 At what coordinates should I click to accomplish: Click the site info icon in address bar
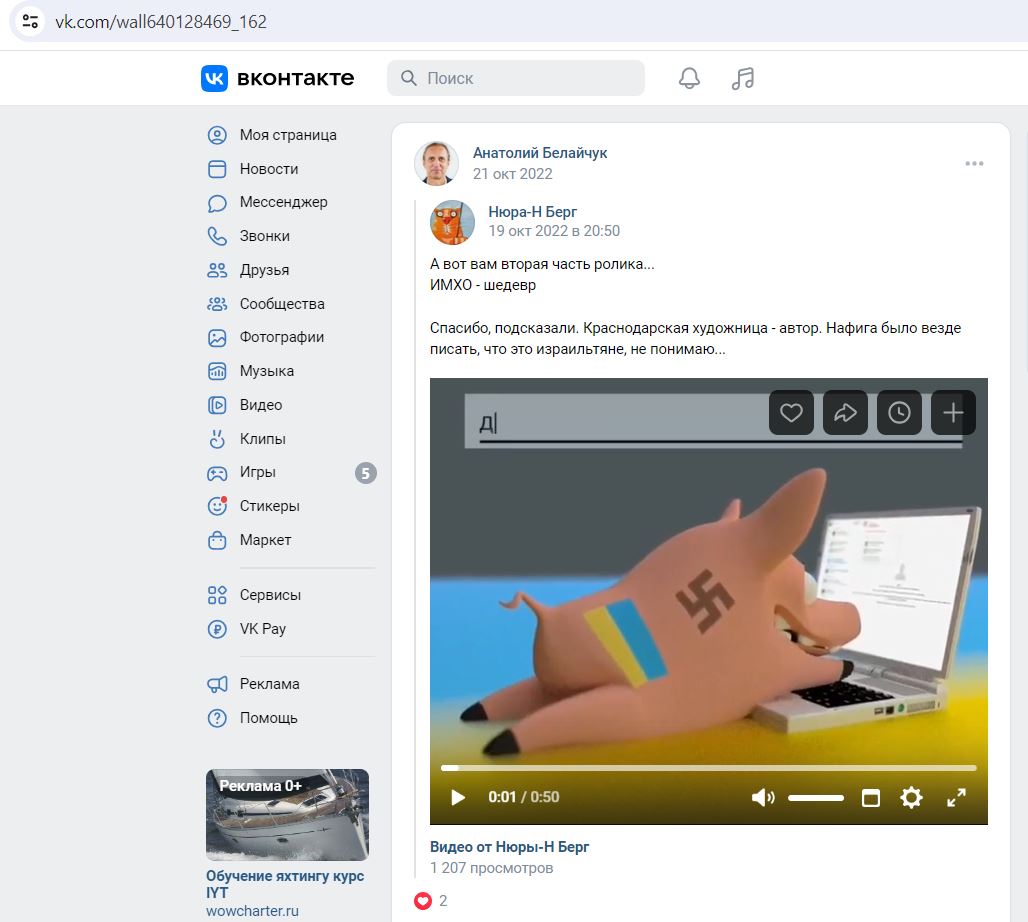(30, 22)
